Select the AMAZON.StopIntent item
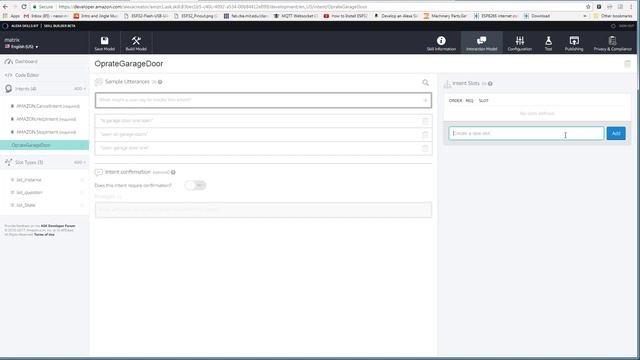 tap(46, 132)
